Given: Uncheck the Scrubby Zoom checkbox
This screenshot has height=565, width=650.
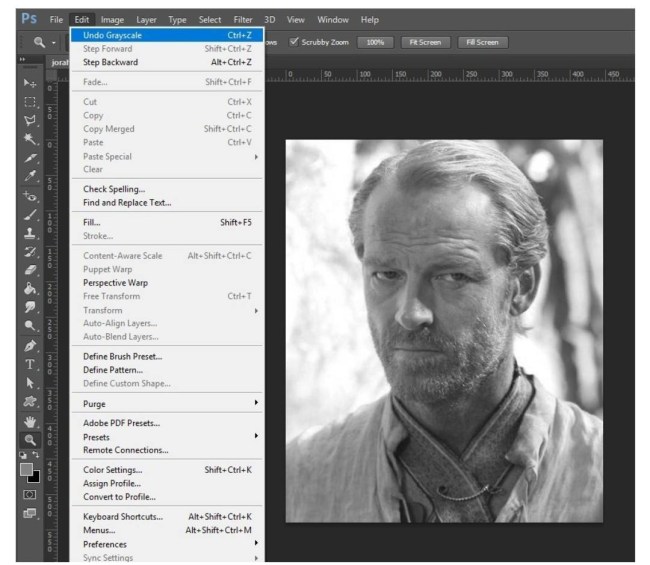Looking at the screenshot, I should [294, 42].
